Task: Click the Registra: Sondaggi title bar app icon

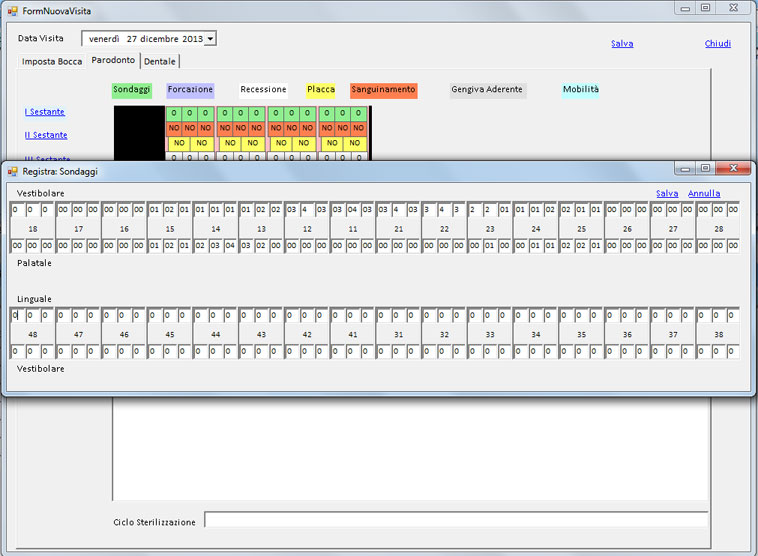Action: [x=13, y=172]
